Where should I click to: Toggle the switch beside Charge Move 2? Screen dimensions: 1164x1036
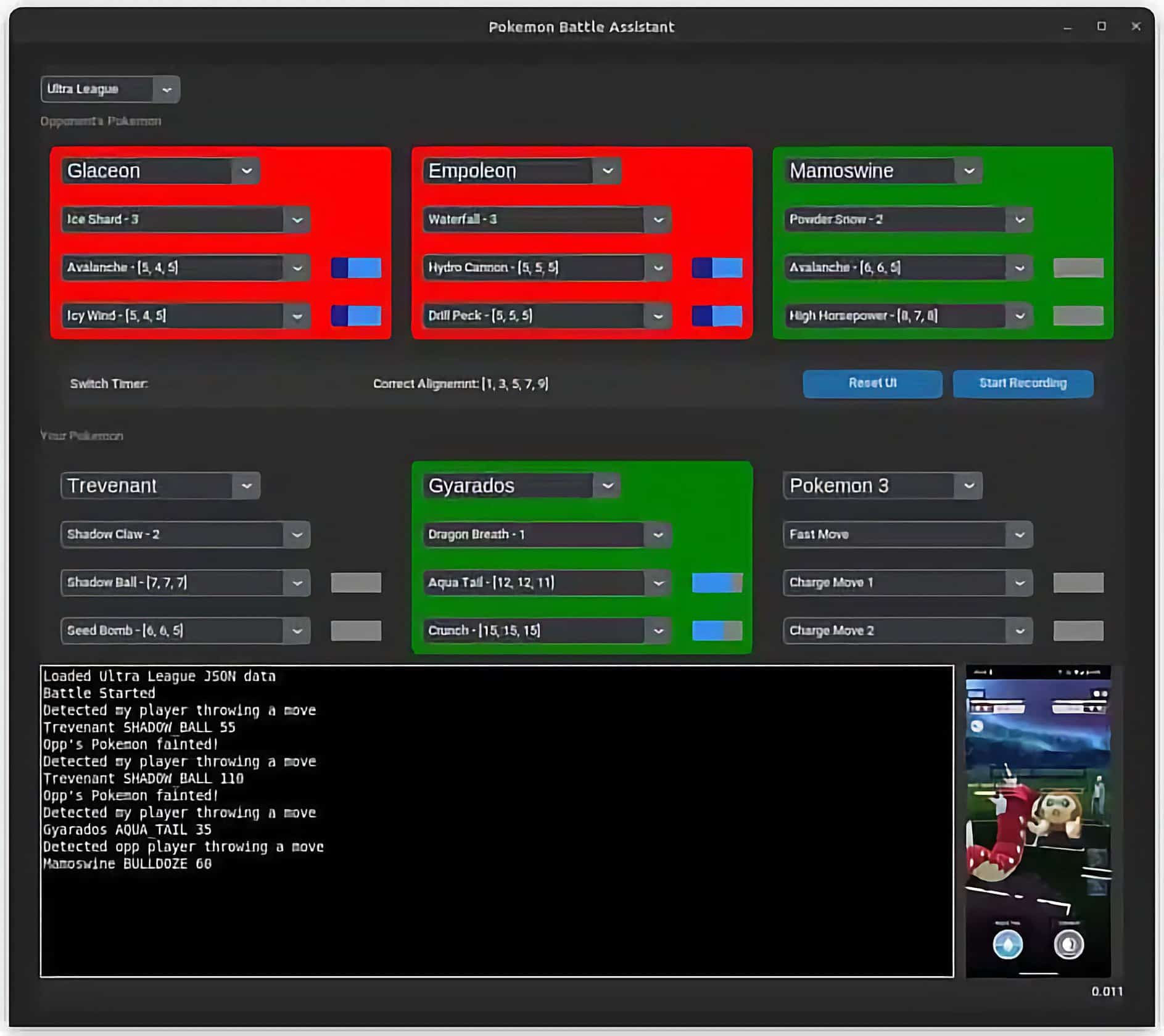[1078, 631]
